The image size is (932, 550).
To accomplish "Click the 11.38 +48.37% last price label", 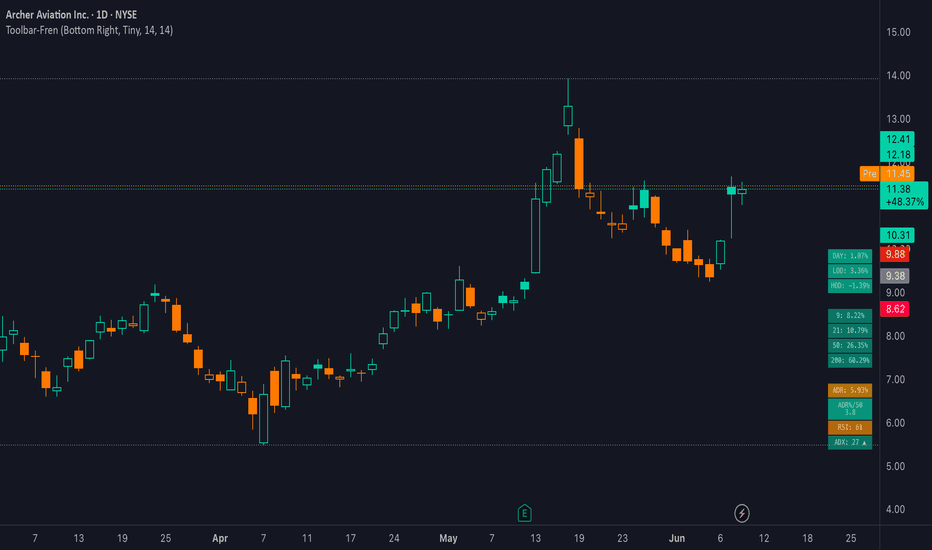I will pyautogui.click(x=904, y=196).
